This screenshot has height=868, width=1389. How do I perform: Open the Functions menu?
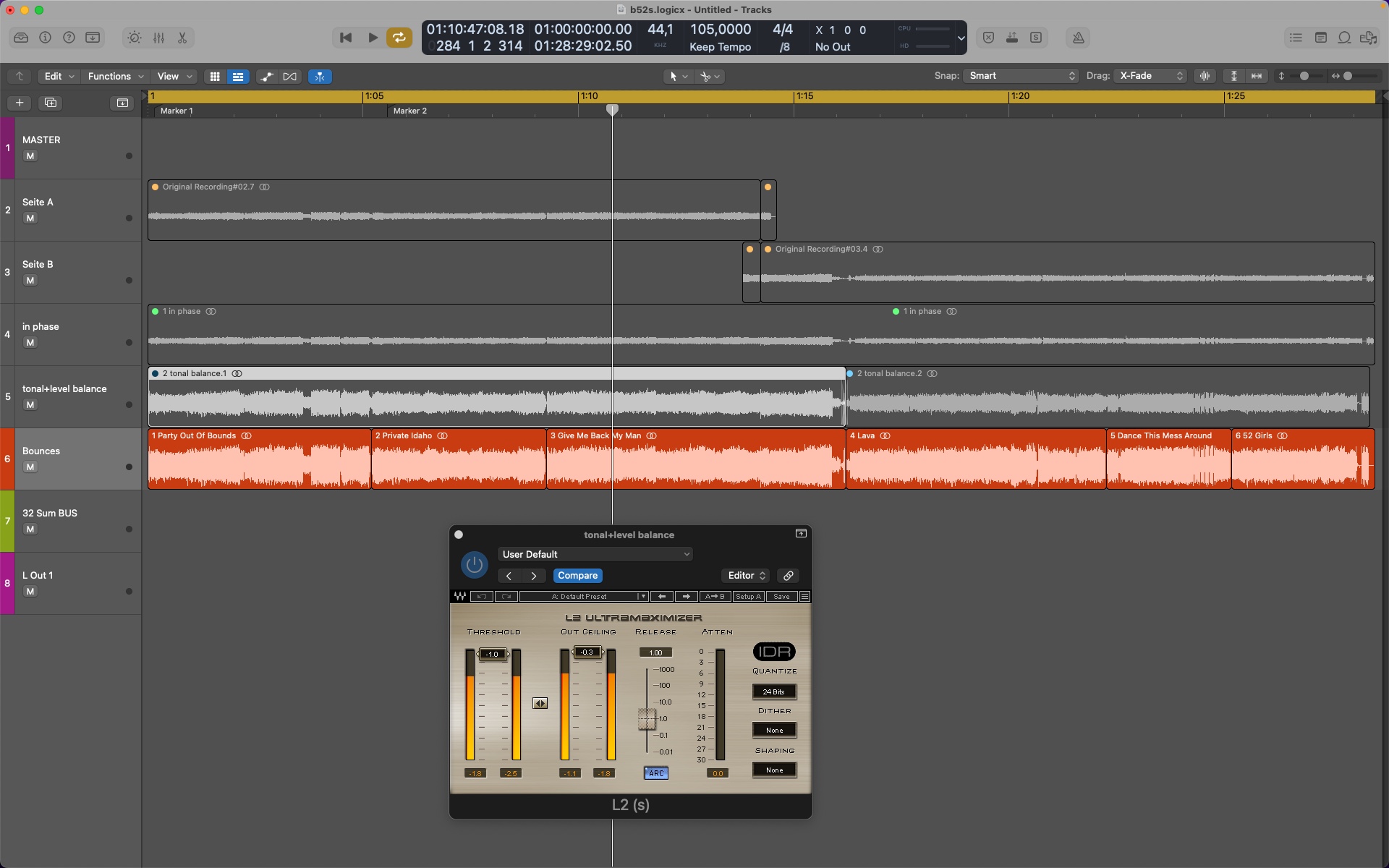point(115,76)
